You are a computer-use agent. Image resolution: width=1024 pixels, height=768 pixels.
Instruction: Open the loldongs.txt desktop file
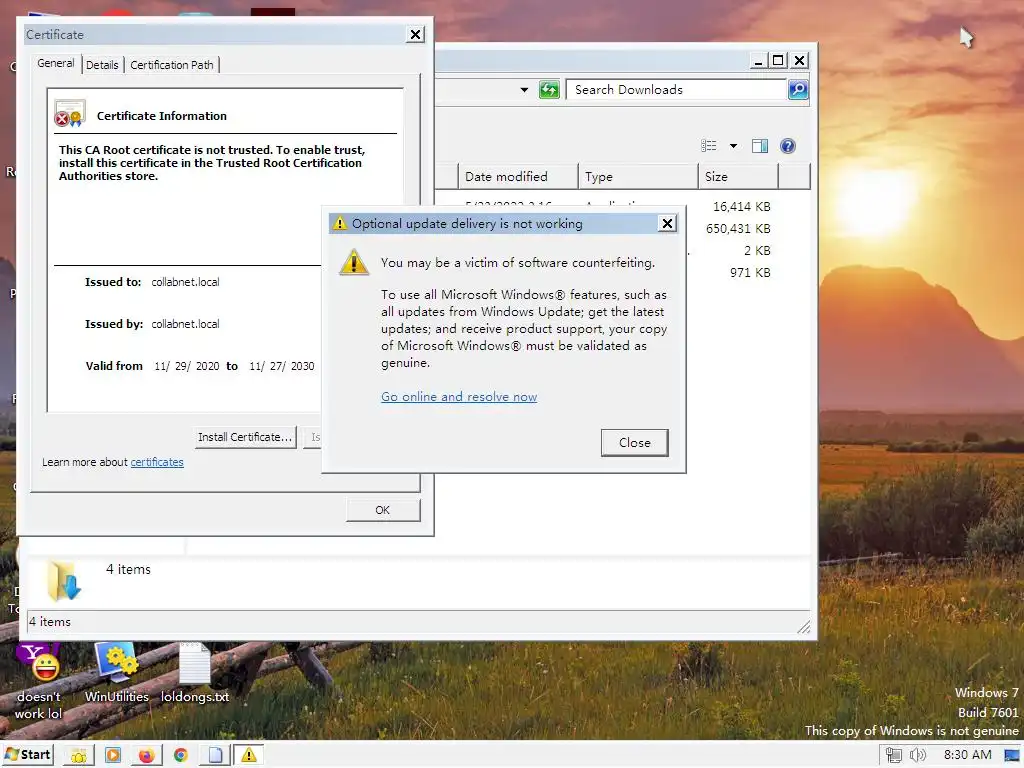coord(195,673)
